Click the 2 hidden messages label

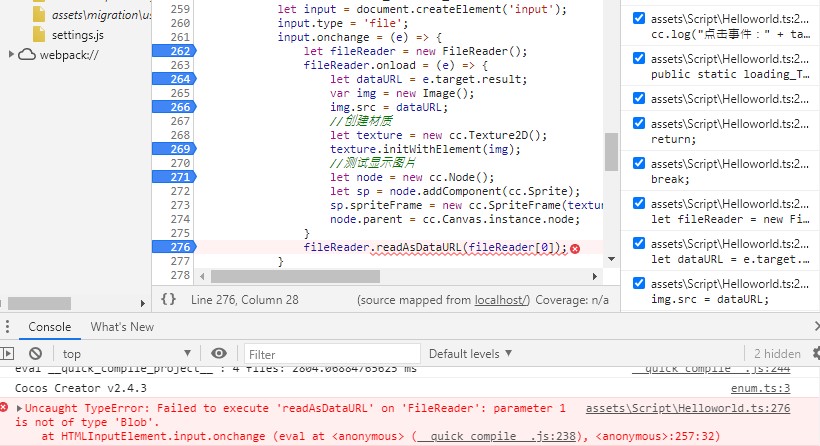[777, 354]
